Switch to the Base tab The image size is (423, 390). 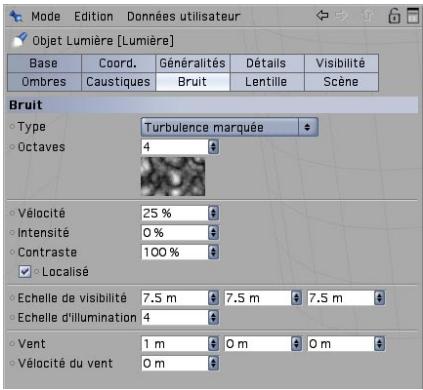pyautogui.click(x=44, y=63)
